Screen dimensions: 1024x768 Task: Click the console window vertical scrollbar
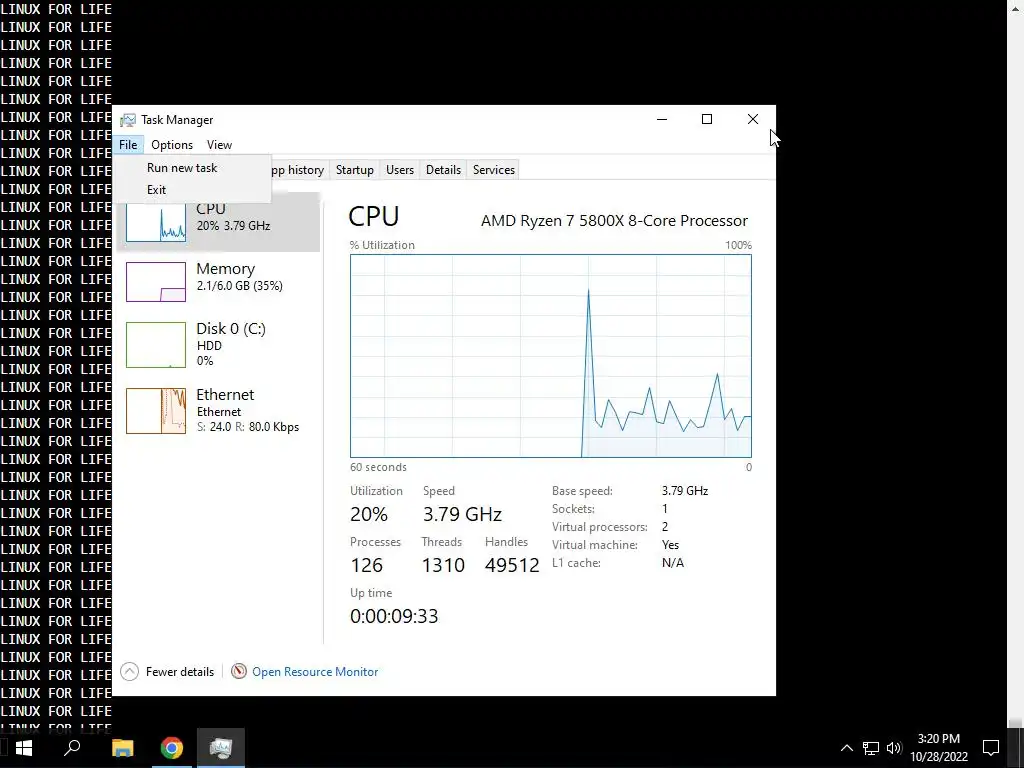pyautogui.click(x=1015, y=364)
